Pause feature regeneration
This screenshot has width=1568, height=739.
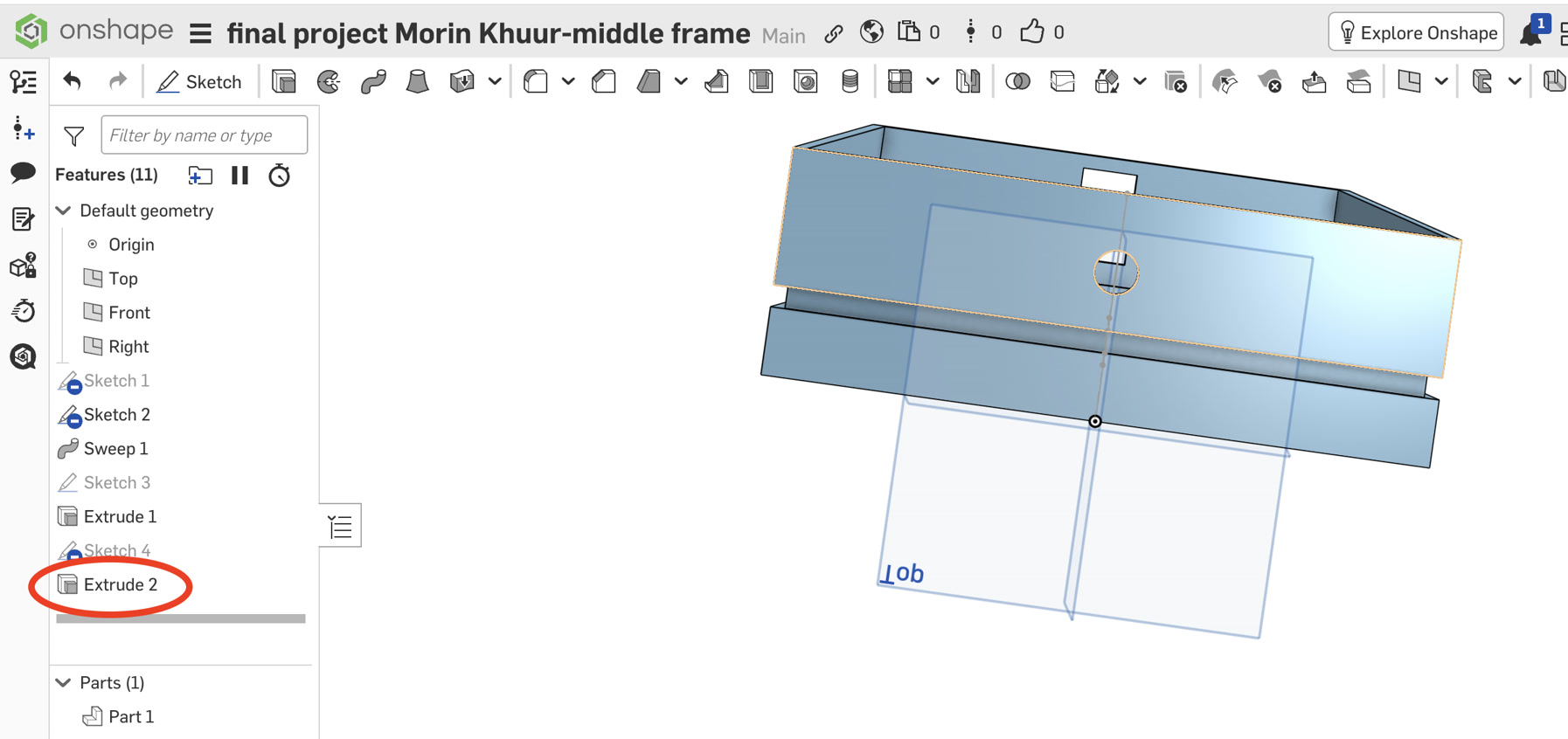239,176
